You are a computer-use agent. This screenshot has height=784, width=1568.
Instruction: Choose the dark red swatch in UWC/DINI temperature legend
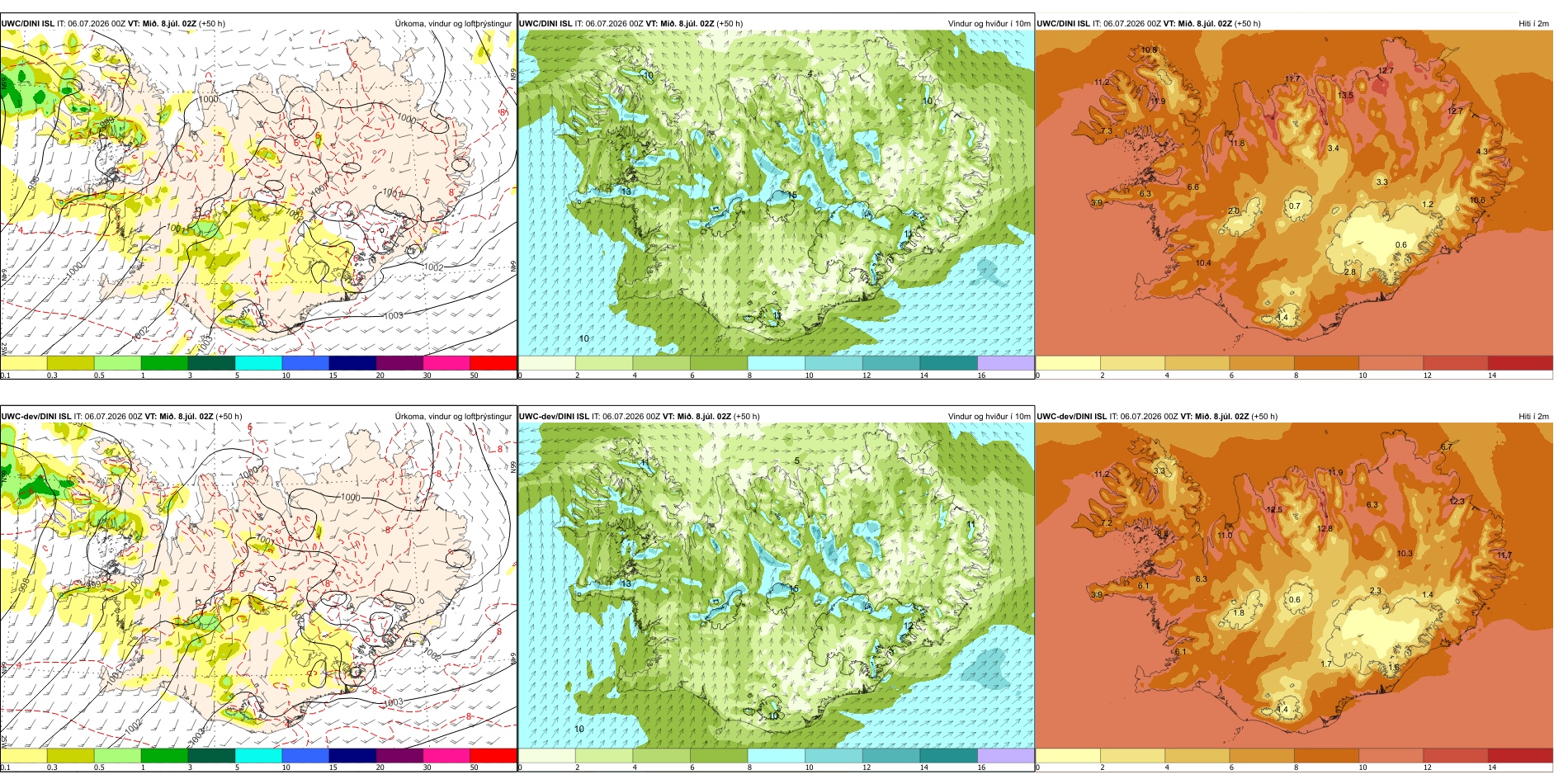(1520, 363)
